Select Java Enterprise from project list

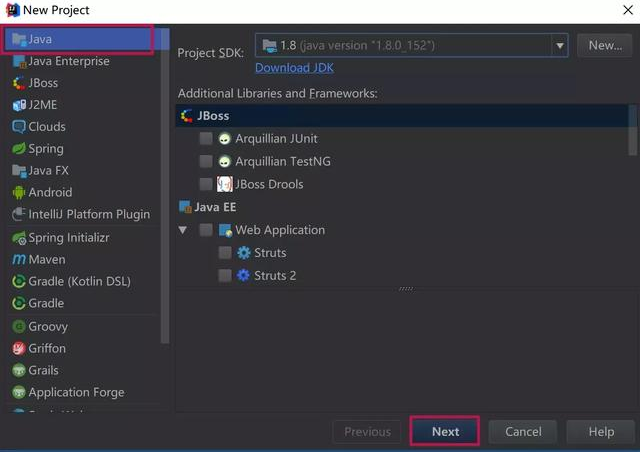click(68, 61)
